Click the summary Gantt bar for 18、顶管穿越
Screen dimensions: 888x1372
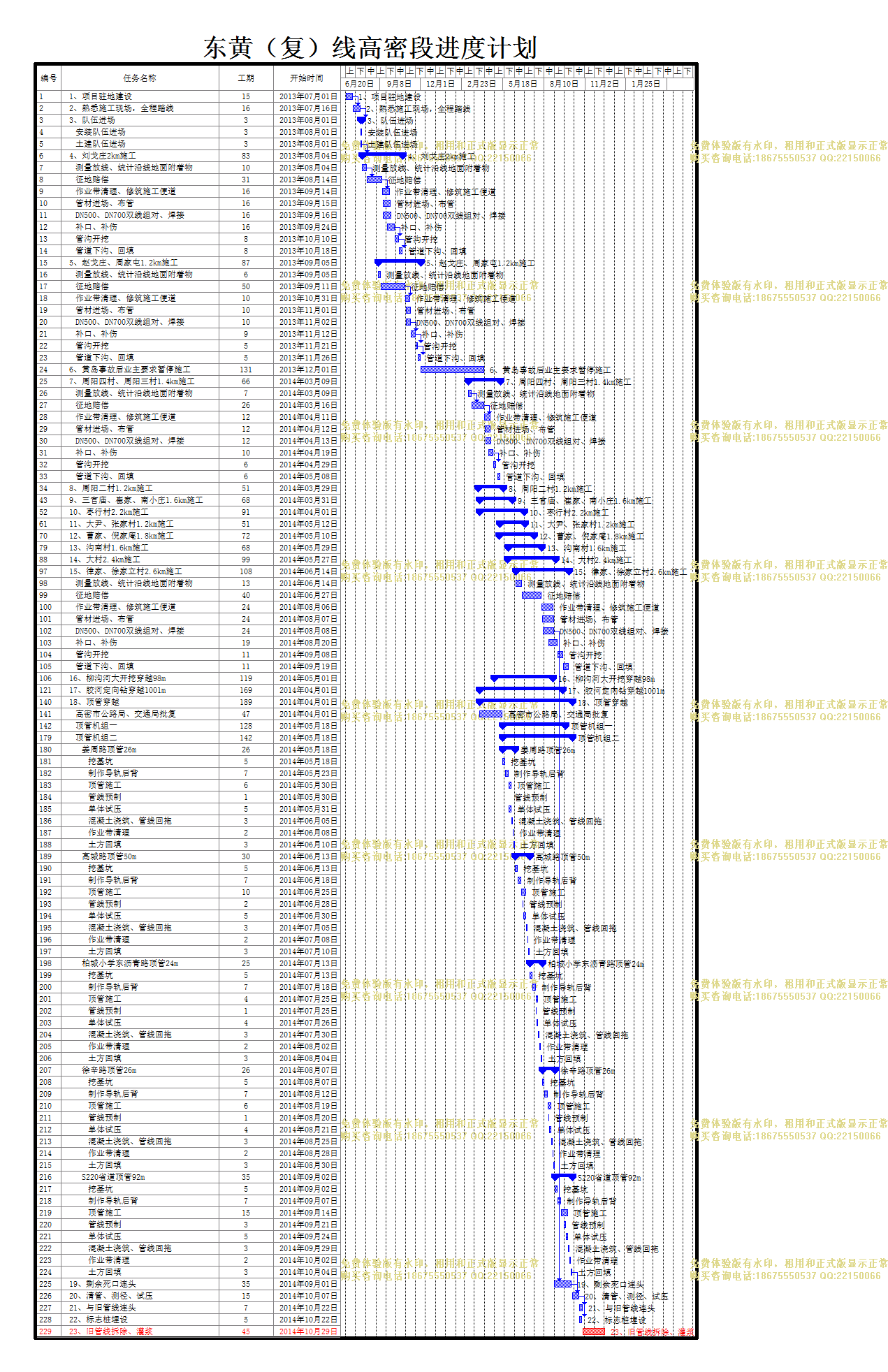tap(525, 701)
